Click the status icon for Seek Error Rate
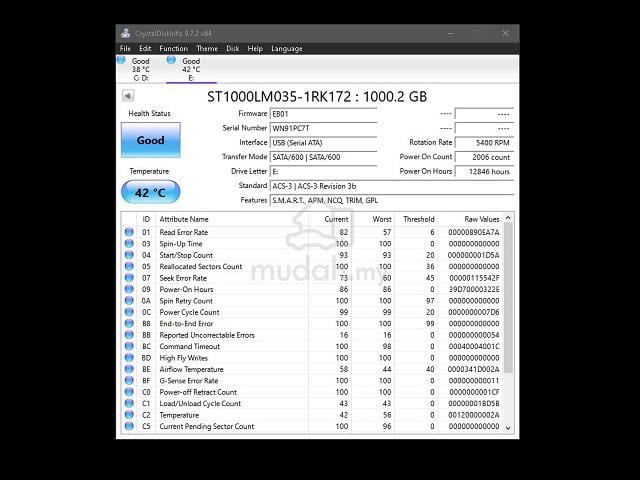The width and height of the screenshot is (640, 480). [x=129, y=278]
